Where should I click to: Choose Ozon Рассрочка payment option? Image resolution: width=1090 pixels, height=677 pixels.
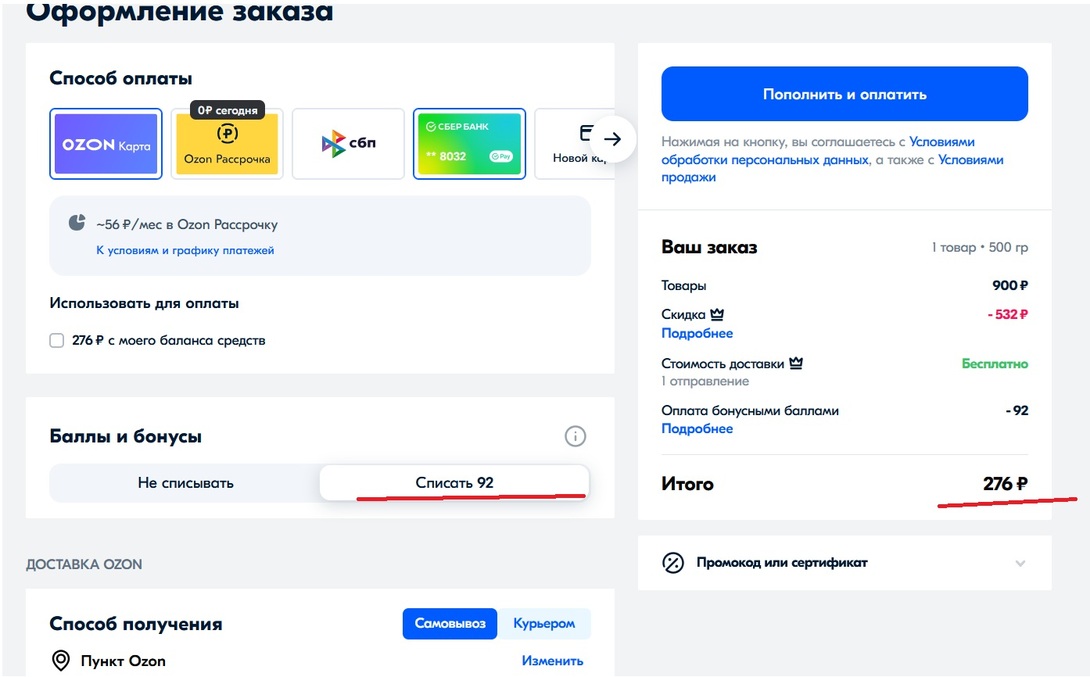[227, 146]
